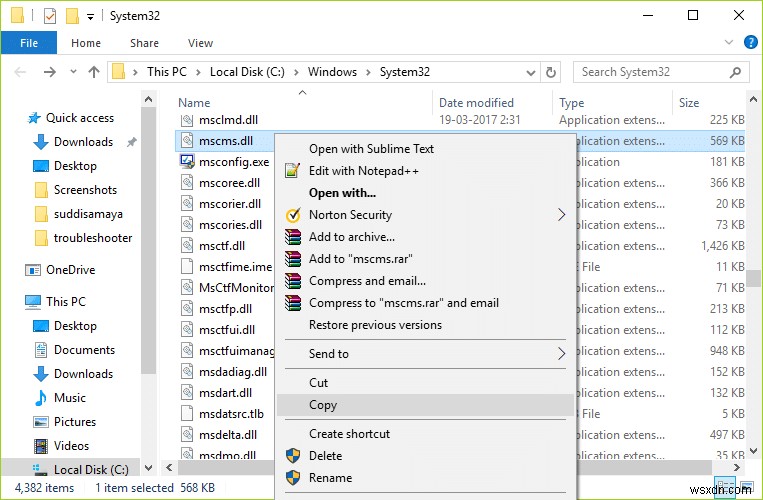Toggle the large icons view button
The image size is (763, 500).
(748, 487)
